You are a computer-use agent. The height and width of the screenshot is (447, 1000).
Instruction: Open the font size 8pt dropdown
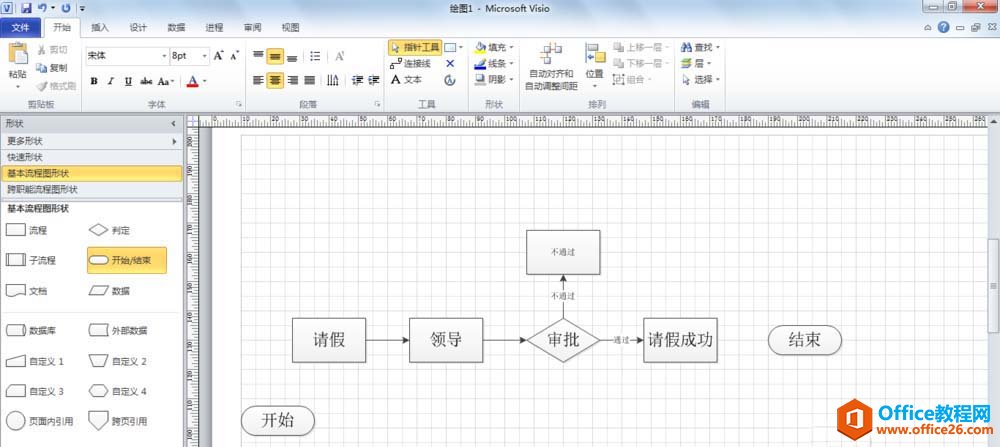coord(205,56)
